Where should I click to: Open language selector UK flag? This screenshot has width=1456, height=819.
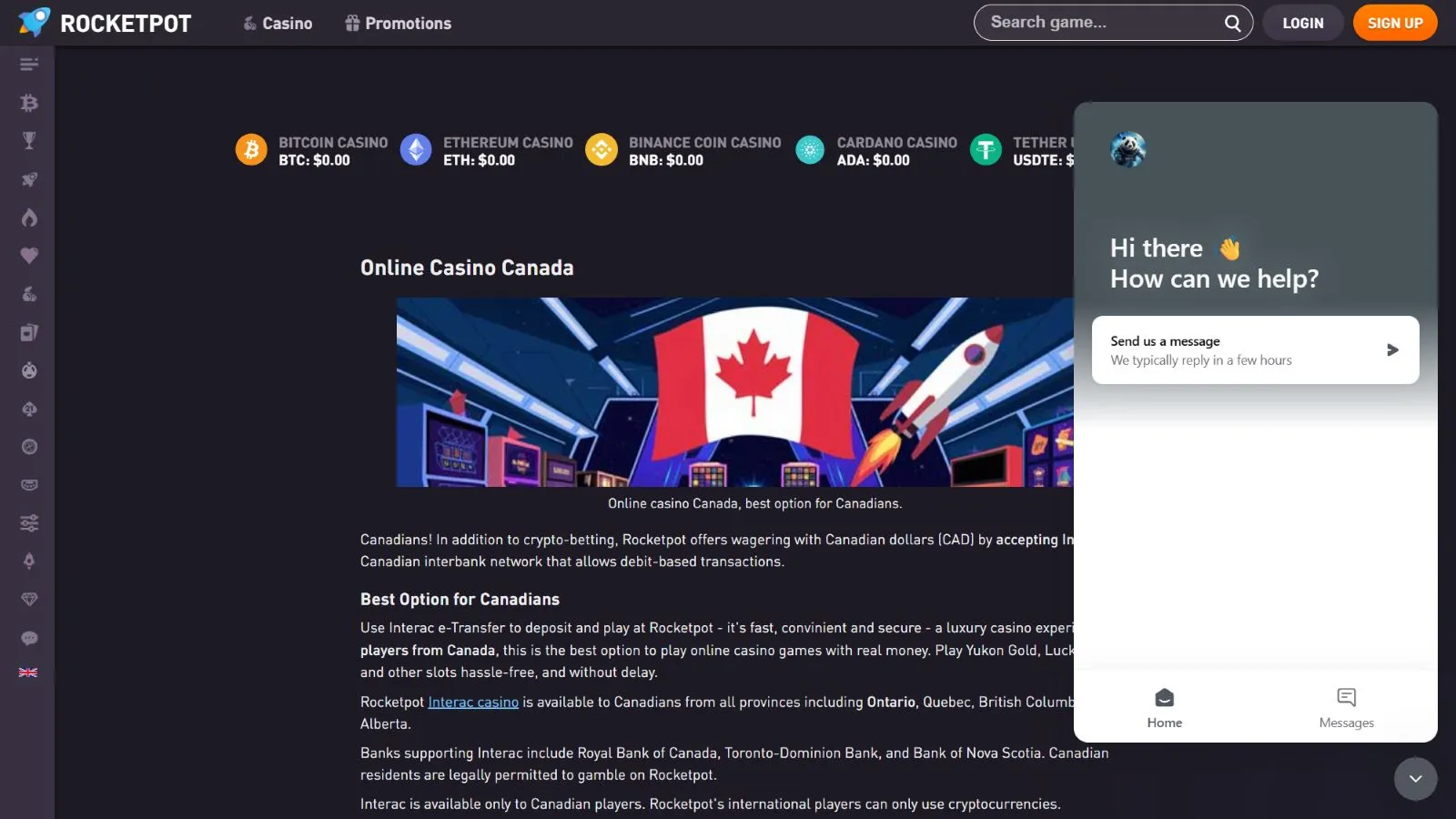pos(28,672)
